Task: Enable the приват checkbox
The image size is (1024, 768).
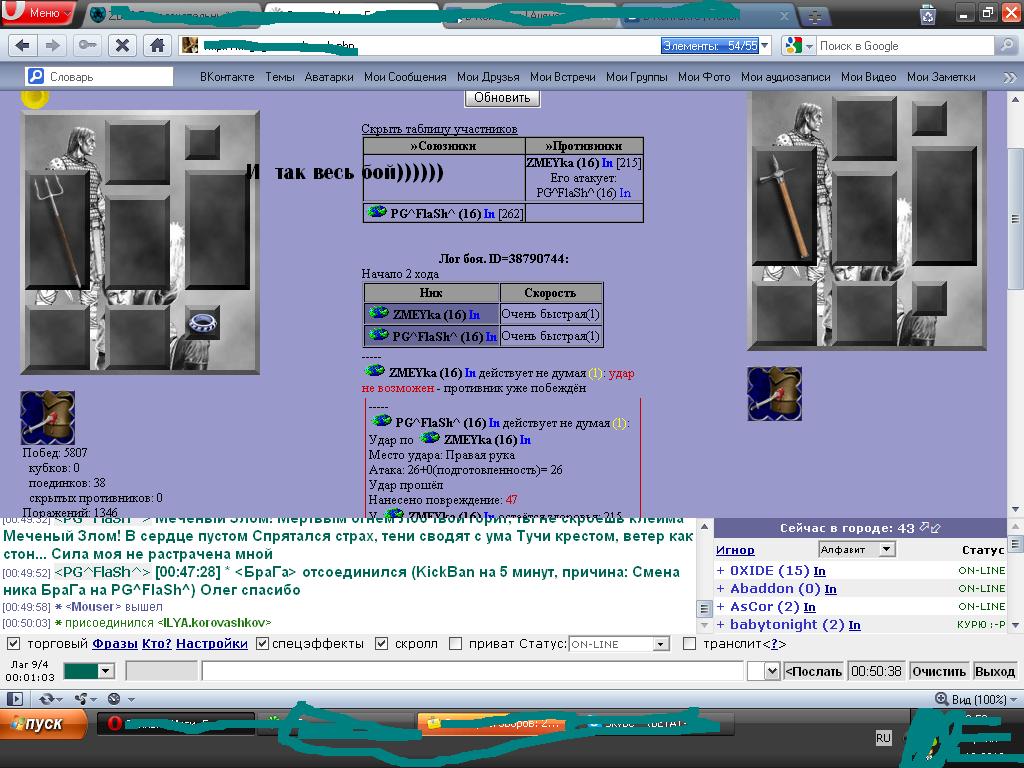Action: (456, 644)
